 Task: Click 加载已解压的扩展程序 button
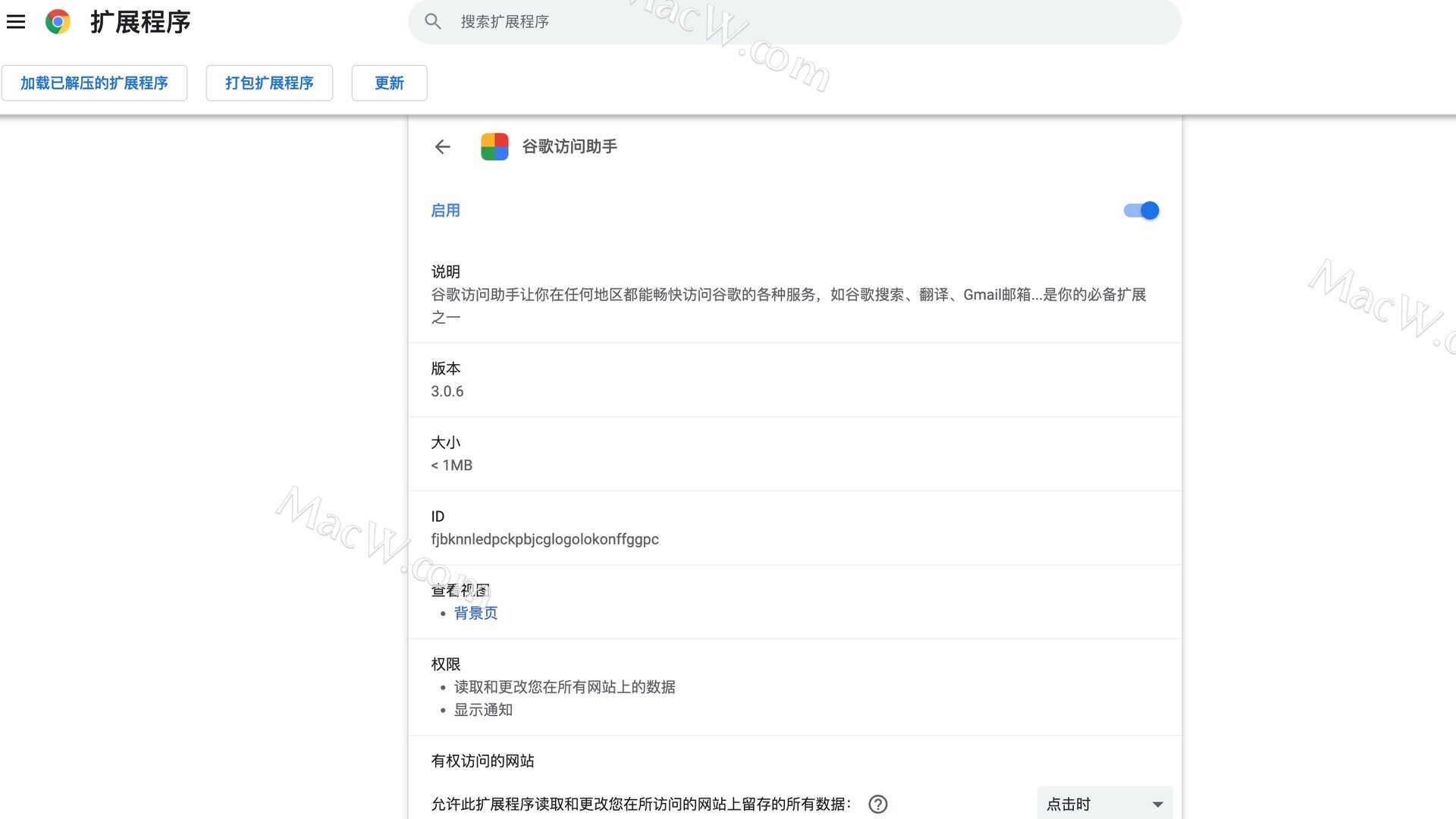pos(94,83)
